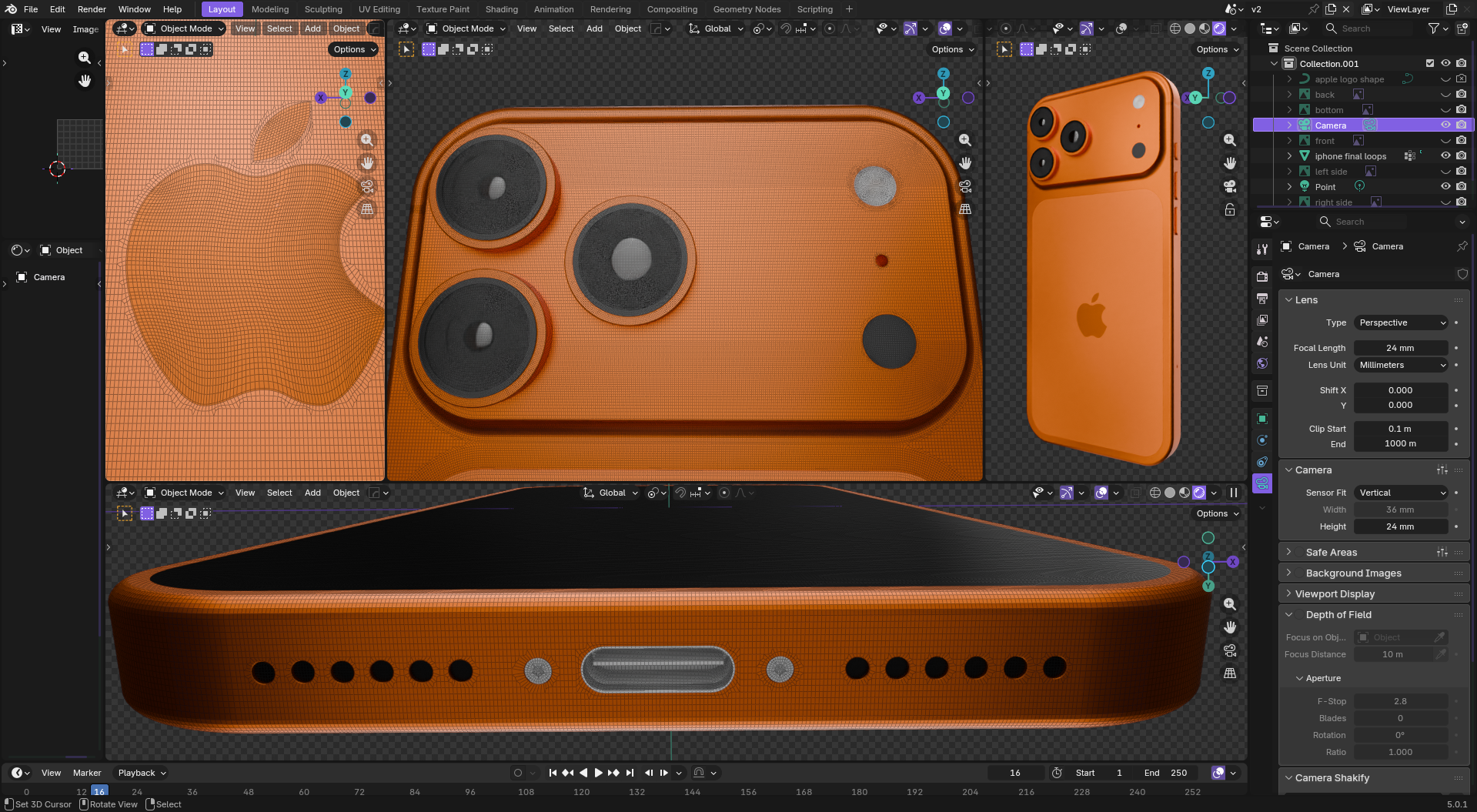The width and height of the screenshot is (1477, 812).
Task: Switch to the Modeling workspace tab
Action: click(270, 9)
